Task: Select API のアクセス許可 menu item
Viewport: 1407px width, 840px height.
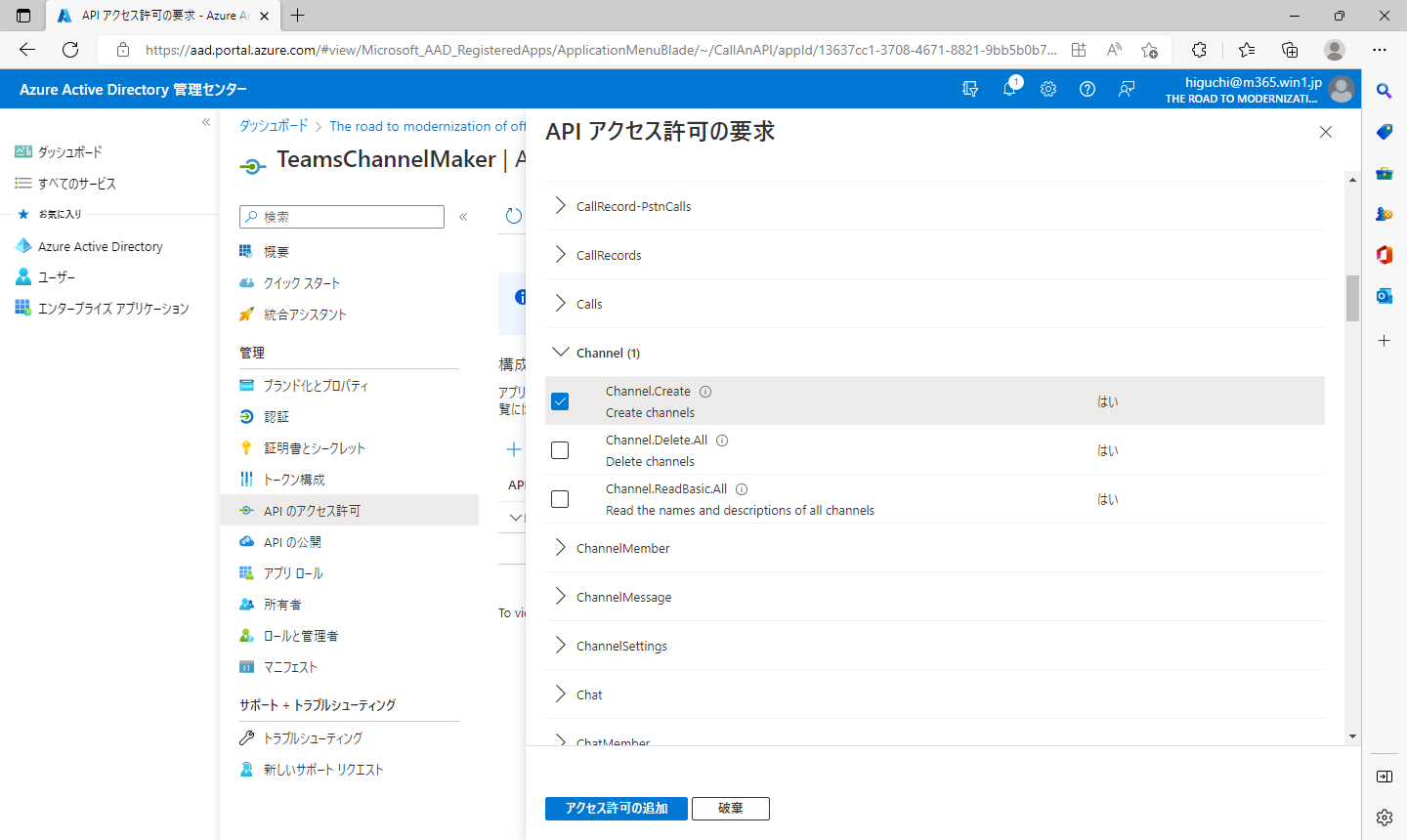Action: click(349, 511)
